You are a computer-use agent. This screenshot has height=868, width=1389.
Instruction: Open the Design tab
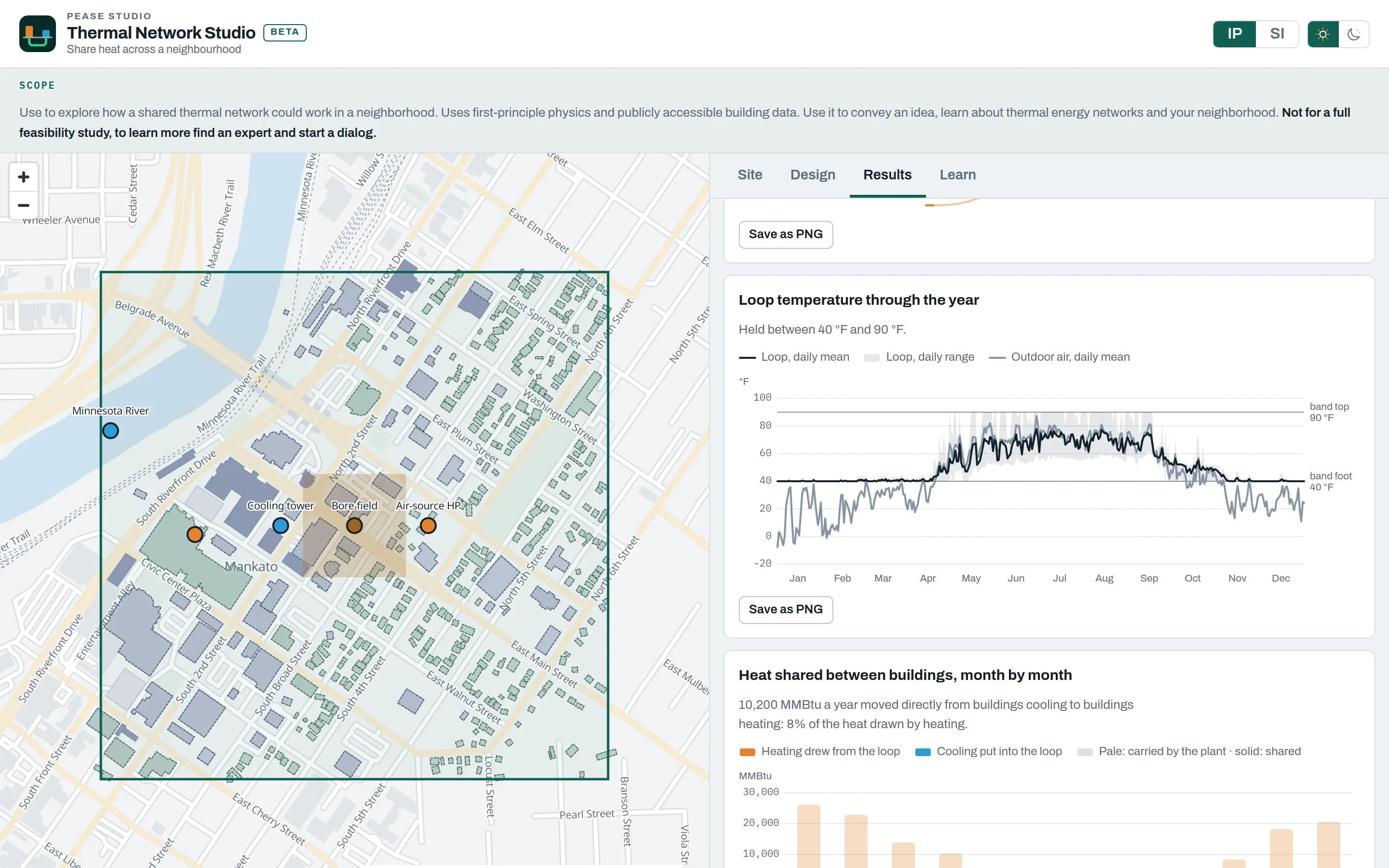(x=813, y=175)
